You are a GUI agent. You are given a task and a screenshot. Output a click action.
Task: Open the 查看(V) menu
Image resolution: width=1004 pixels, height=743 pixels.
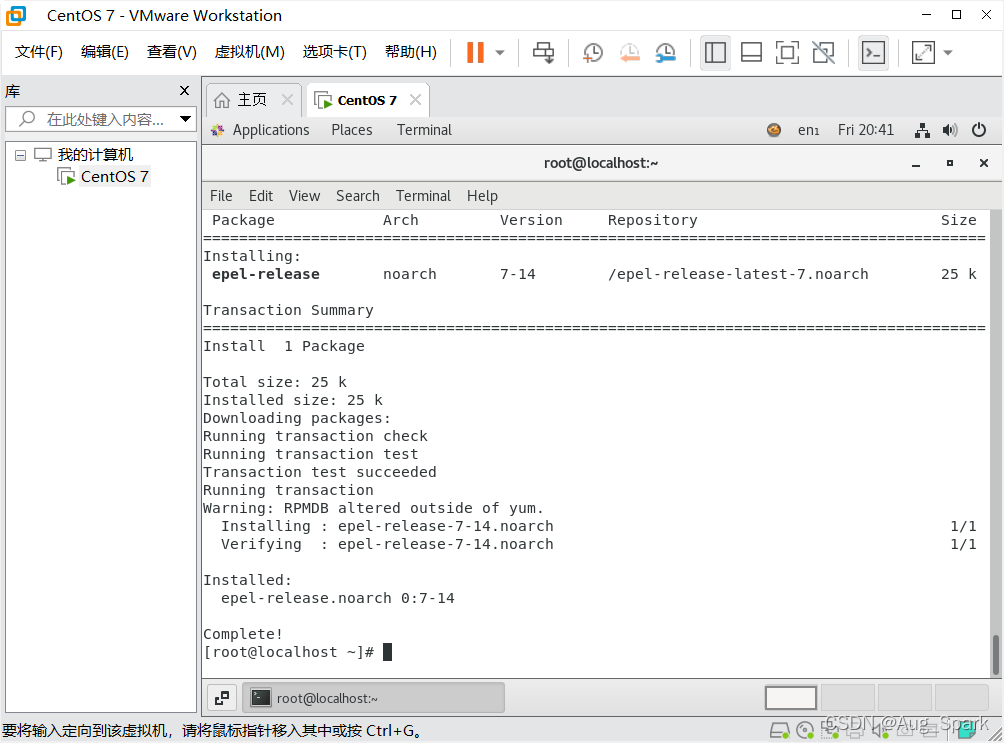pyautogui.click(x=172, y=52)
